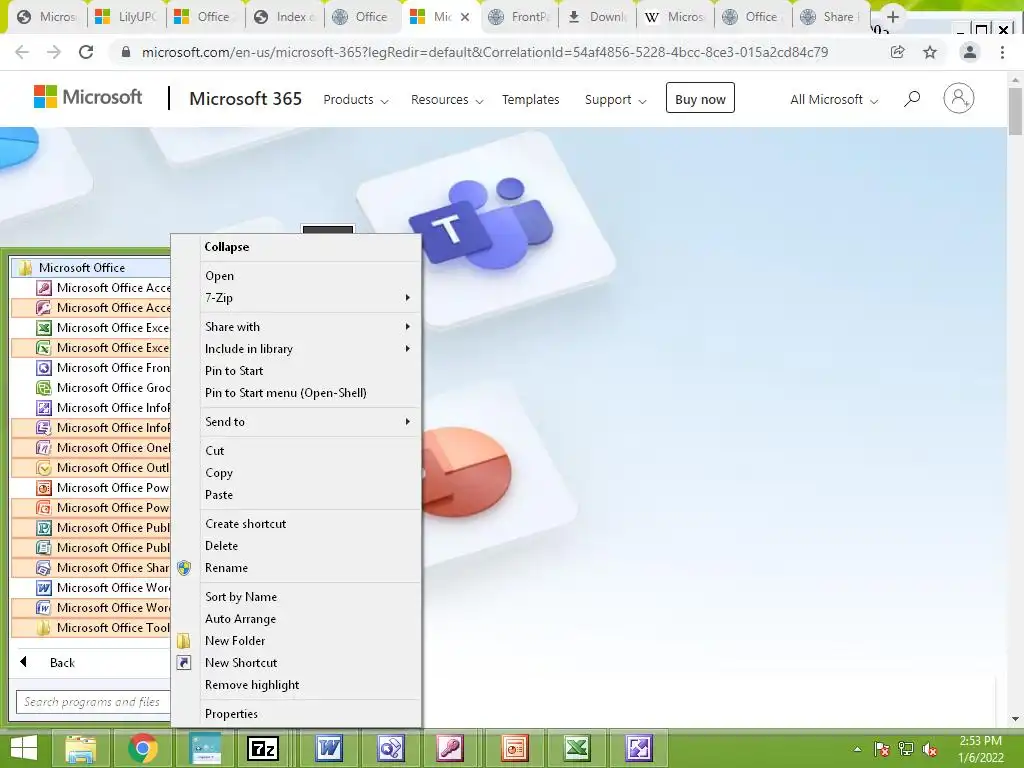Open the Templates link
Viewport: 1024px width, 768px height.
pyautogui.click(x=530, y=100)
